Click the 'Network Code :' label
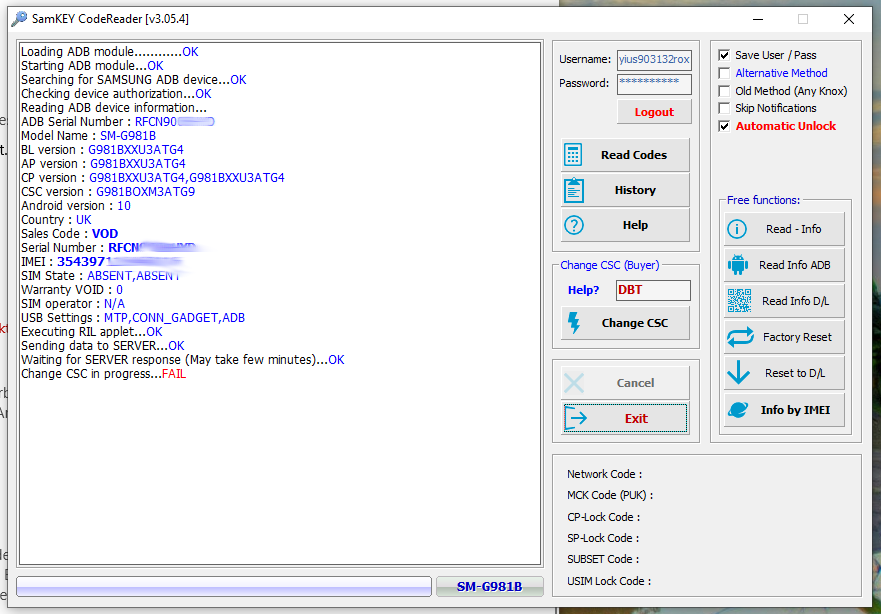Viewport: 881px width, 614px height. tap(604, 474)
